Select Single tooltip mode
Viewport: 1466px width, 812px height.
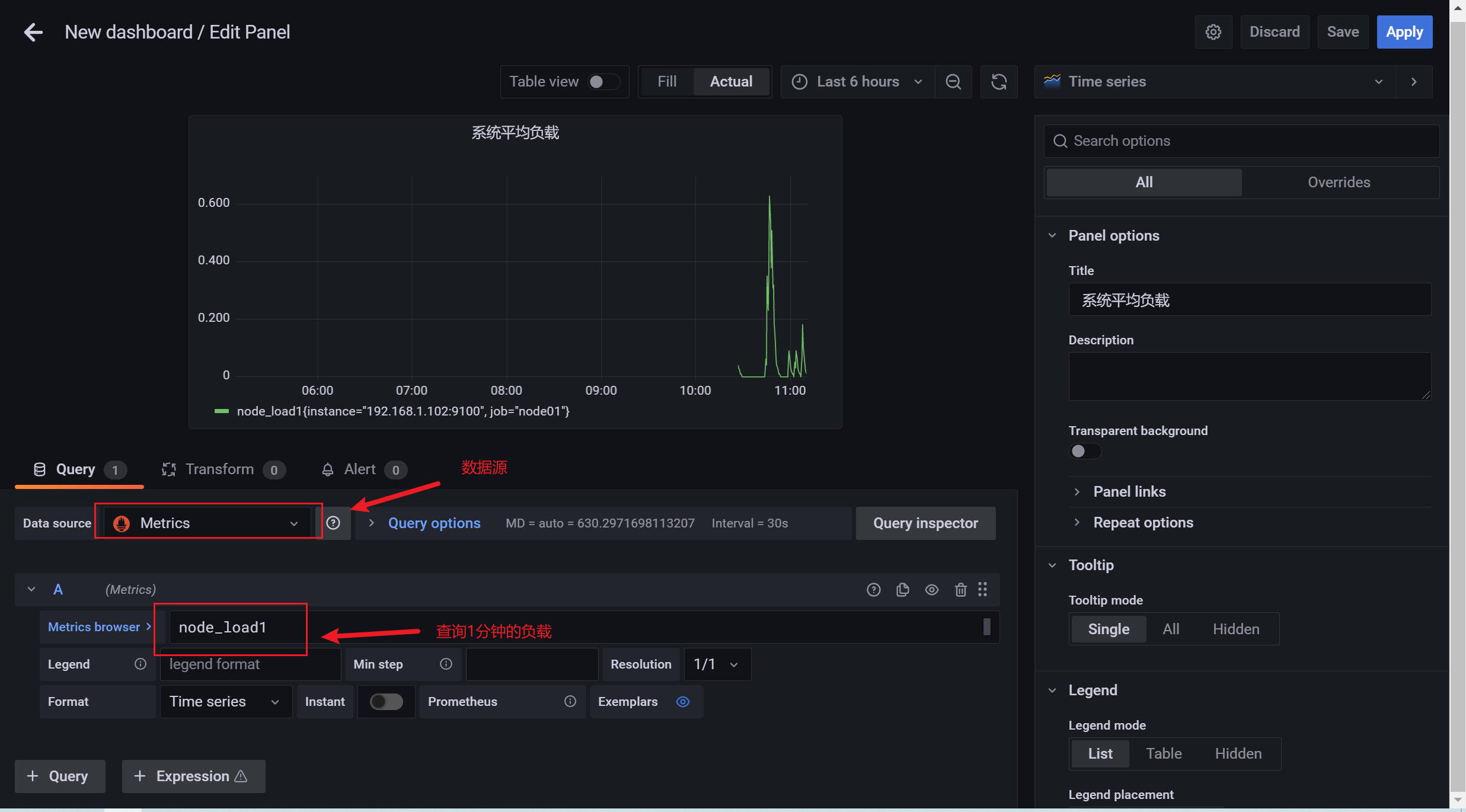pyautogui.click(x=1109, y=629)
